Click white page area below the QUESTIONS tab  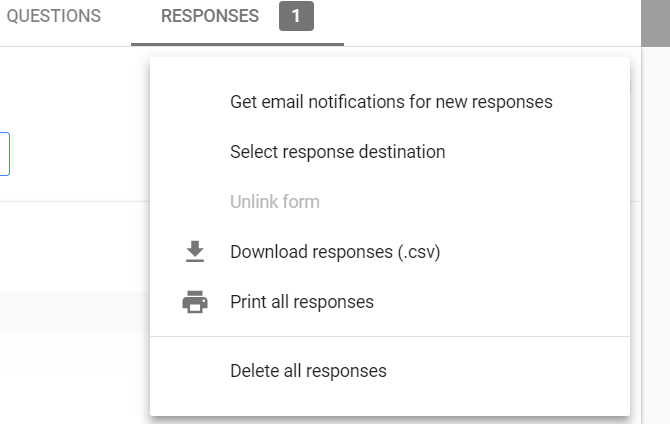click(60, 90)
